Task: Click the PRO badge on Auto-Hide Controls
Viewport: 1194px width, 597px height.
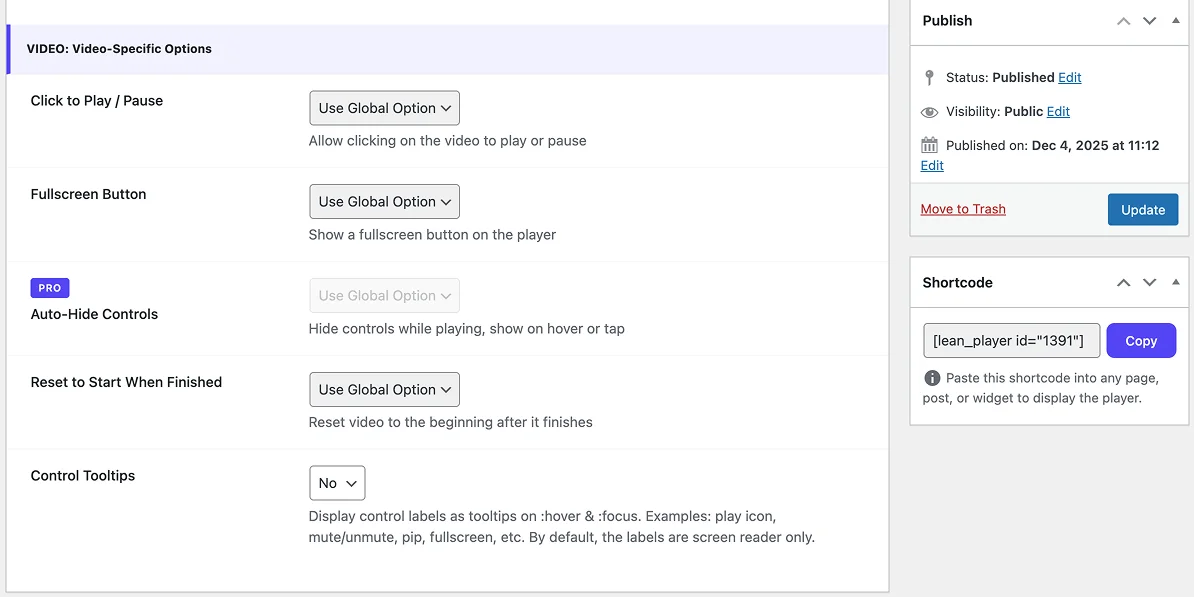Action: (50, 288)
